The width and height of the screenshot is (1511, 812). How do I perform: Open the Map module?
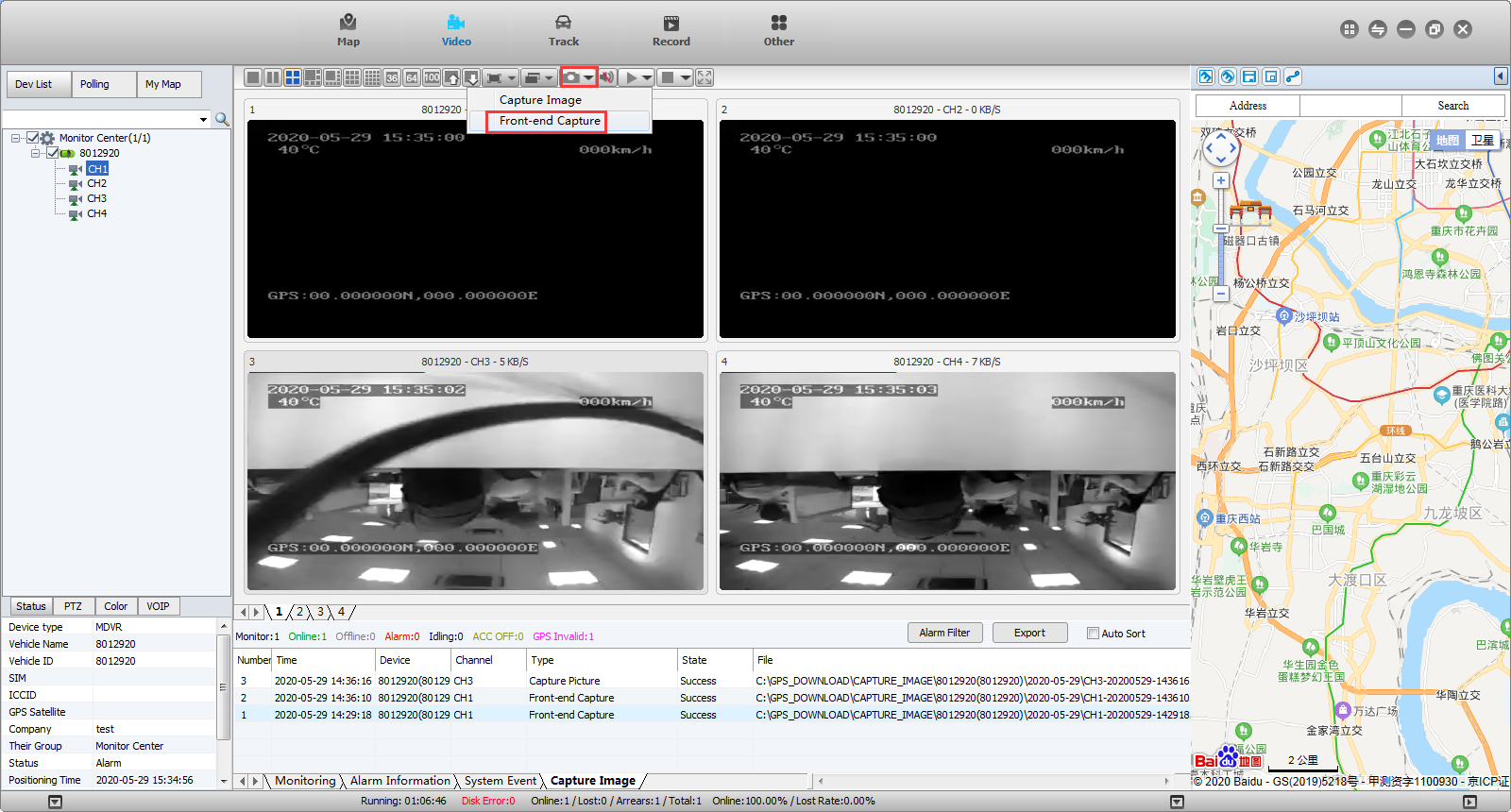coord(348,30)
